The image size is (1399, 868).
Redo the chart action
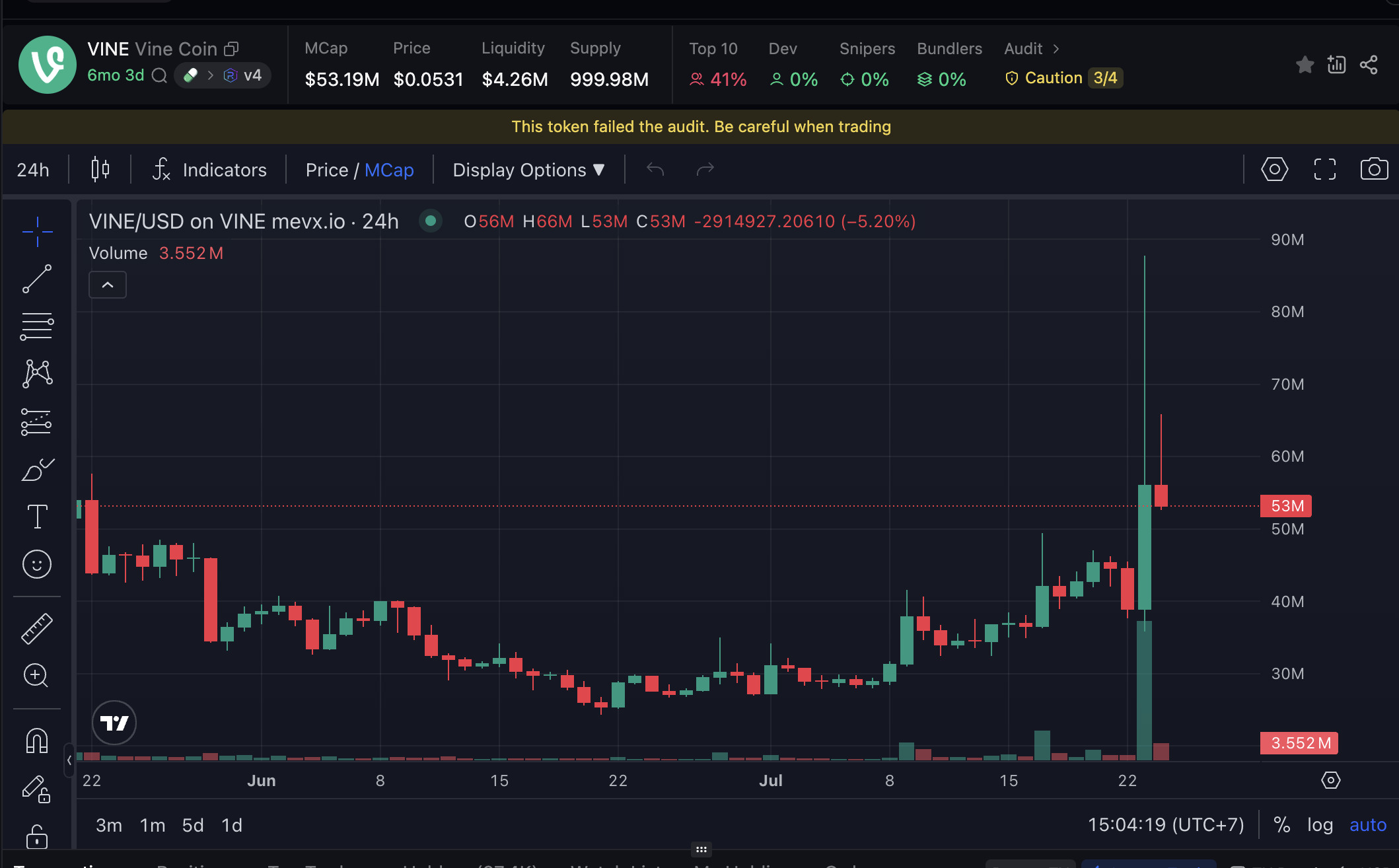[705, 170]
